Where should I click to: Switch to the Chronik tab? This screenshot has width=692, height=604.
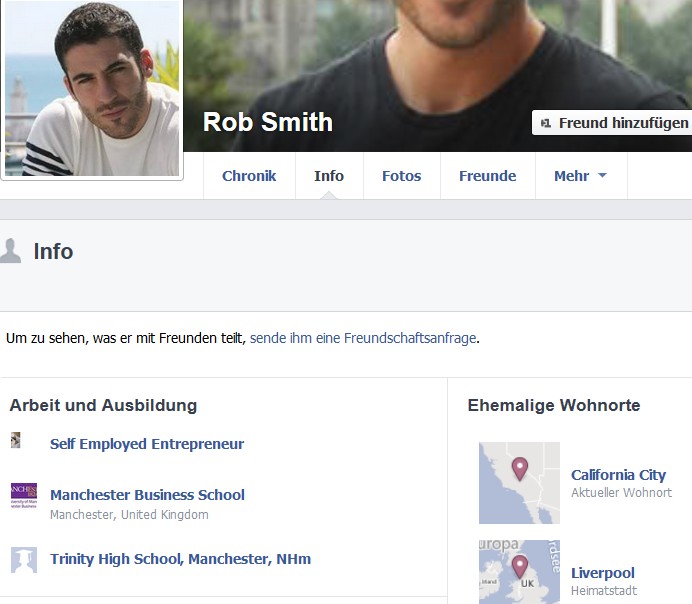click(249, 176)
